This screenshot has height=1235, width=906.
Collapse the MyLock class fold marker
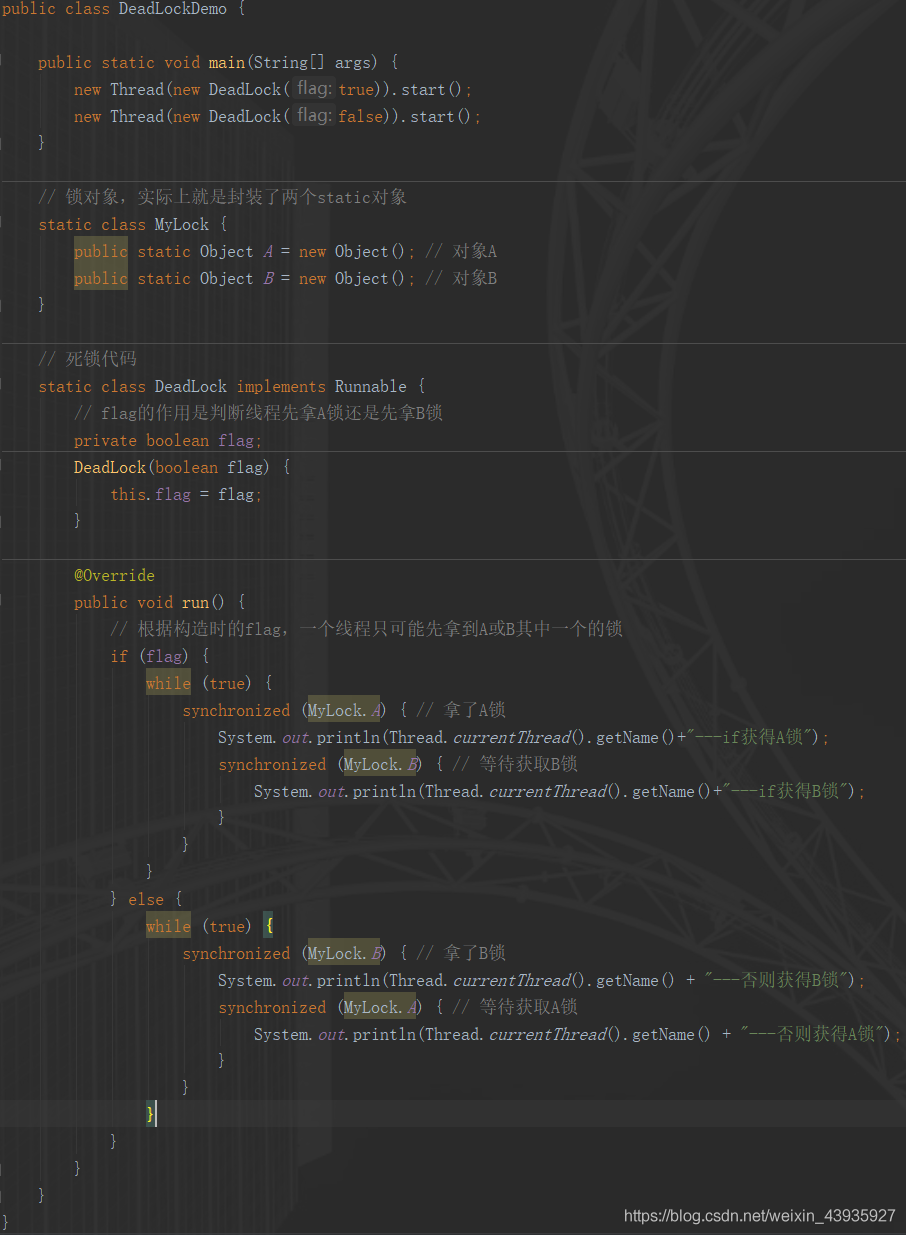coord(4,224)
